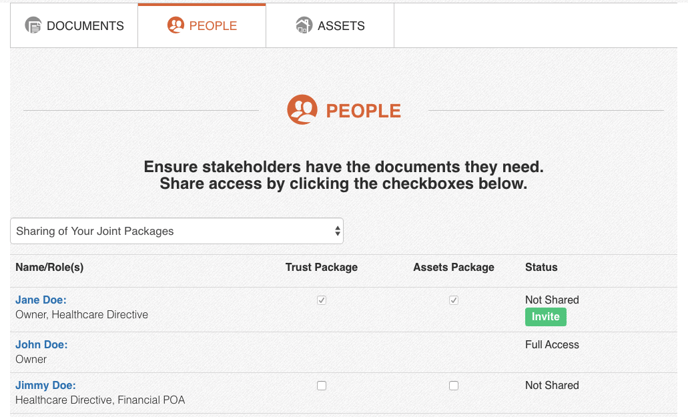This screenshot has height=417, width=688.
Task: Click the Assets Package column header
Action: click(x=453, y=267)
